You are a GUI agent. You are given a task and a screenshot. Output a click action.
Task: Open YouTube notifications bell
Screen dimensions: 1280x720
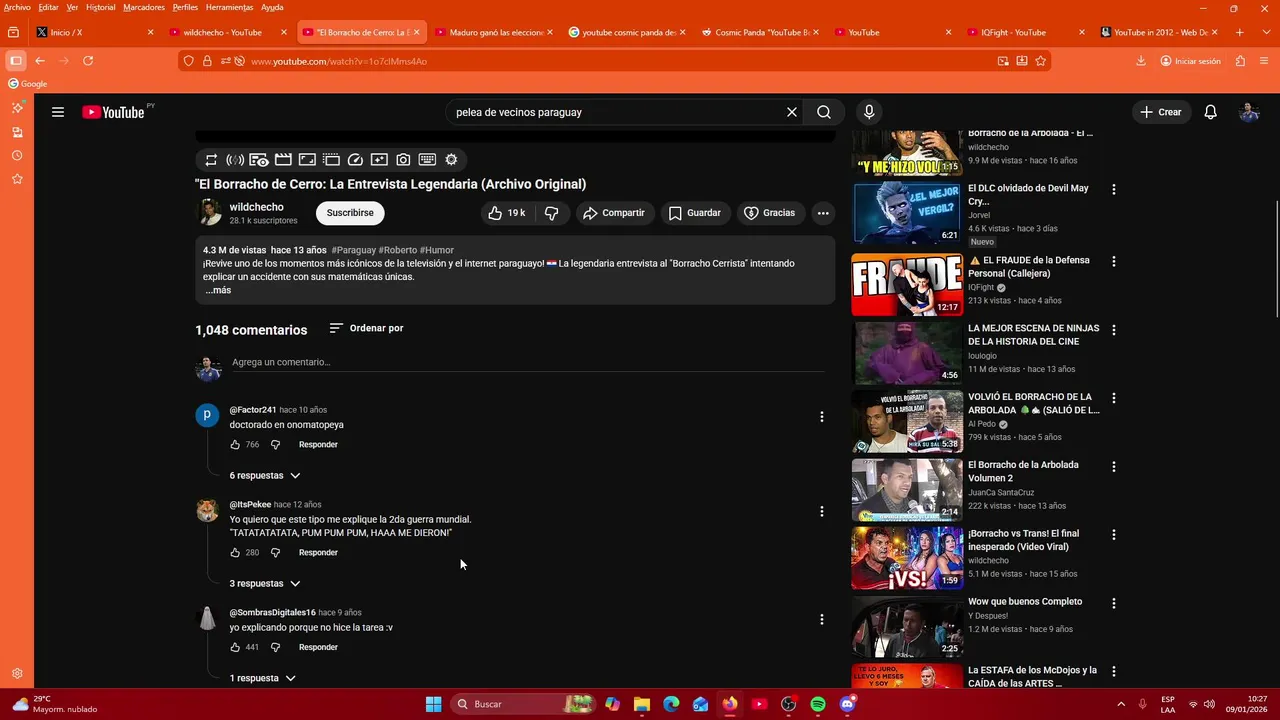pos(1210,112)
